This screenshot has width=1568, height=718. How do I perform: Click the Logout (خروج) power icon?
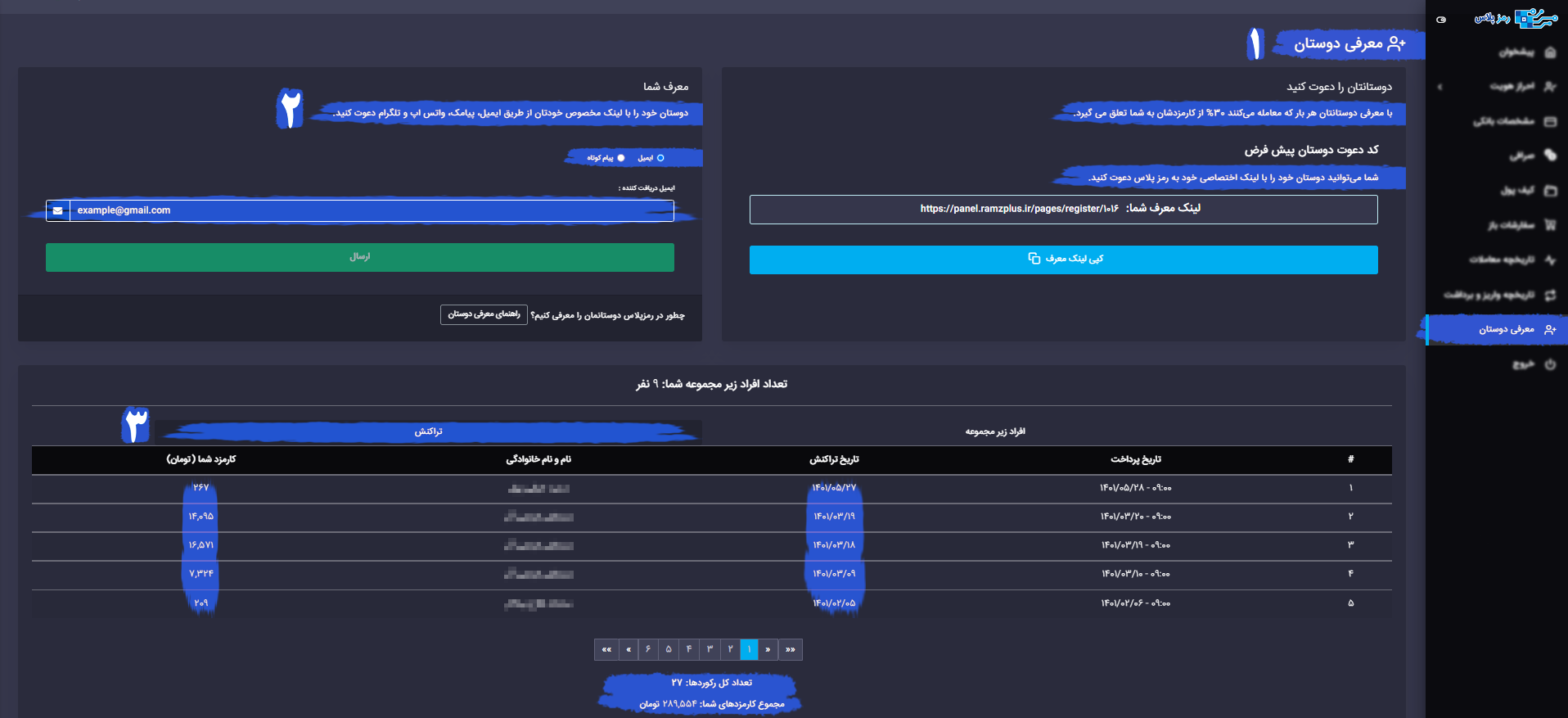point(1550,364)
